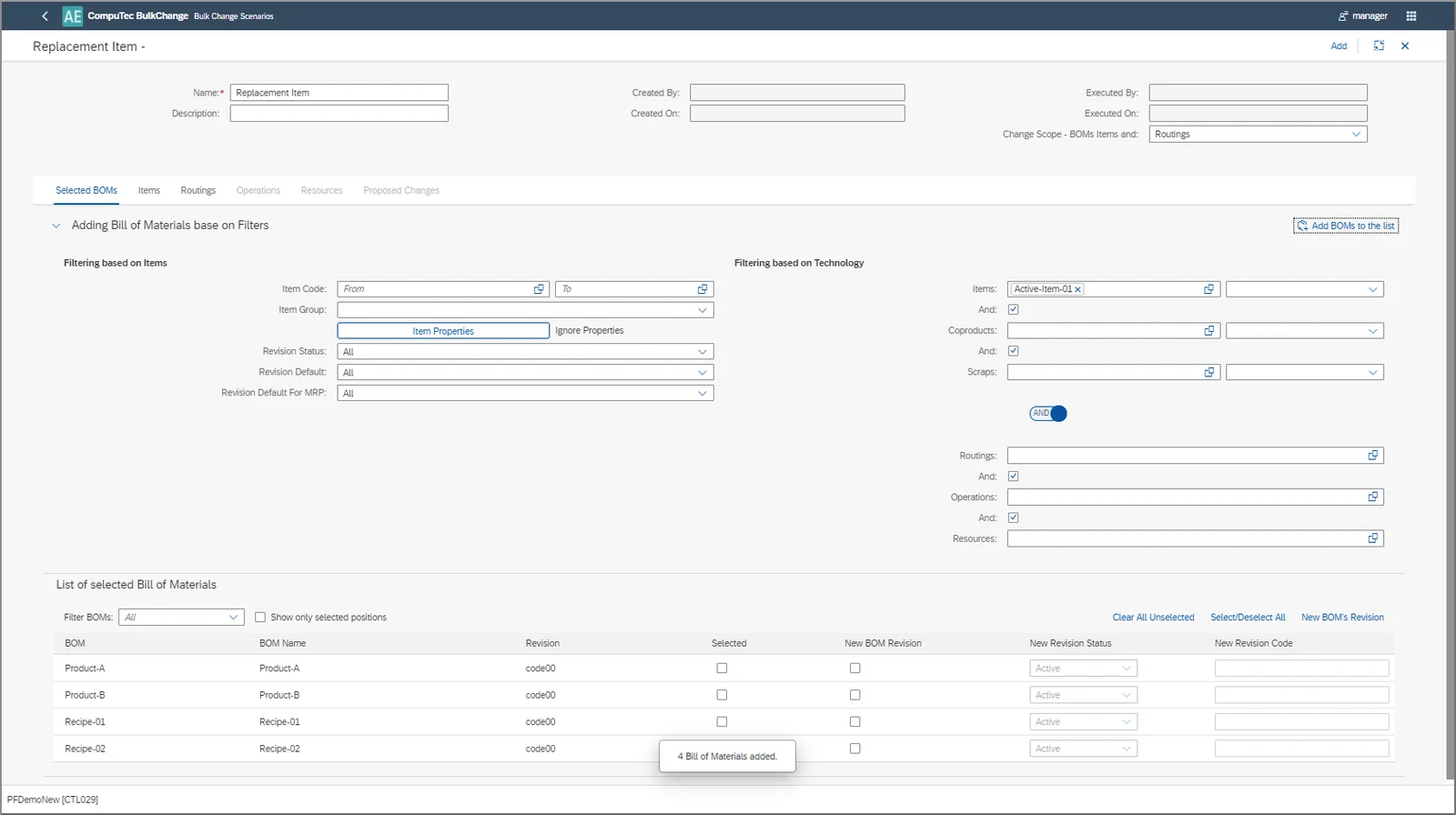
Task: Toggle the AND/OR switch
Action: [x=1048, y=414]
